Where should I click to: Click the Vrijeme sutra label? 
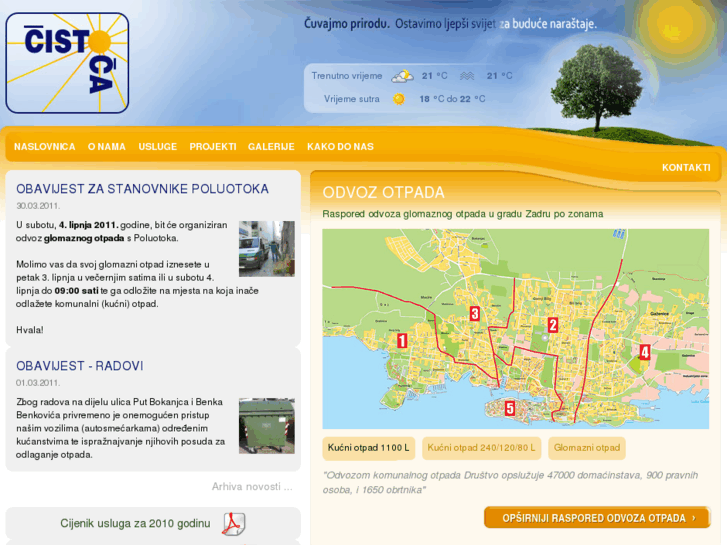[x=351, y=99]
